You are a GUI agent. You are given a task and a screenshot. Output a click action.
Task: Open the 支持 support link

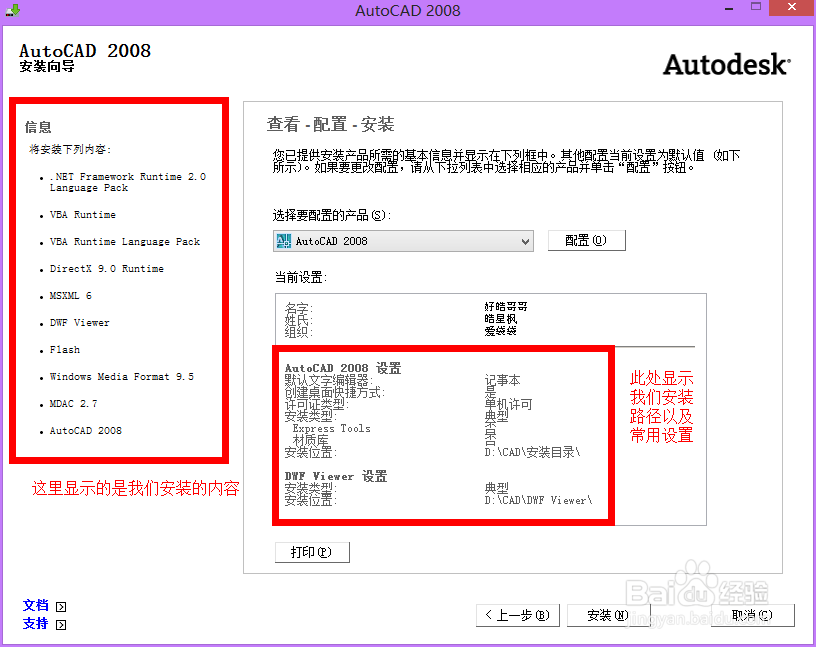pyautogui.click(x=35, y=624)
